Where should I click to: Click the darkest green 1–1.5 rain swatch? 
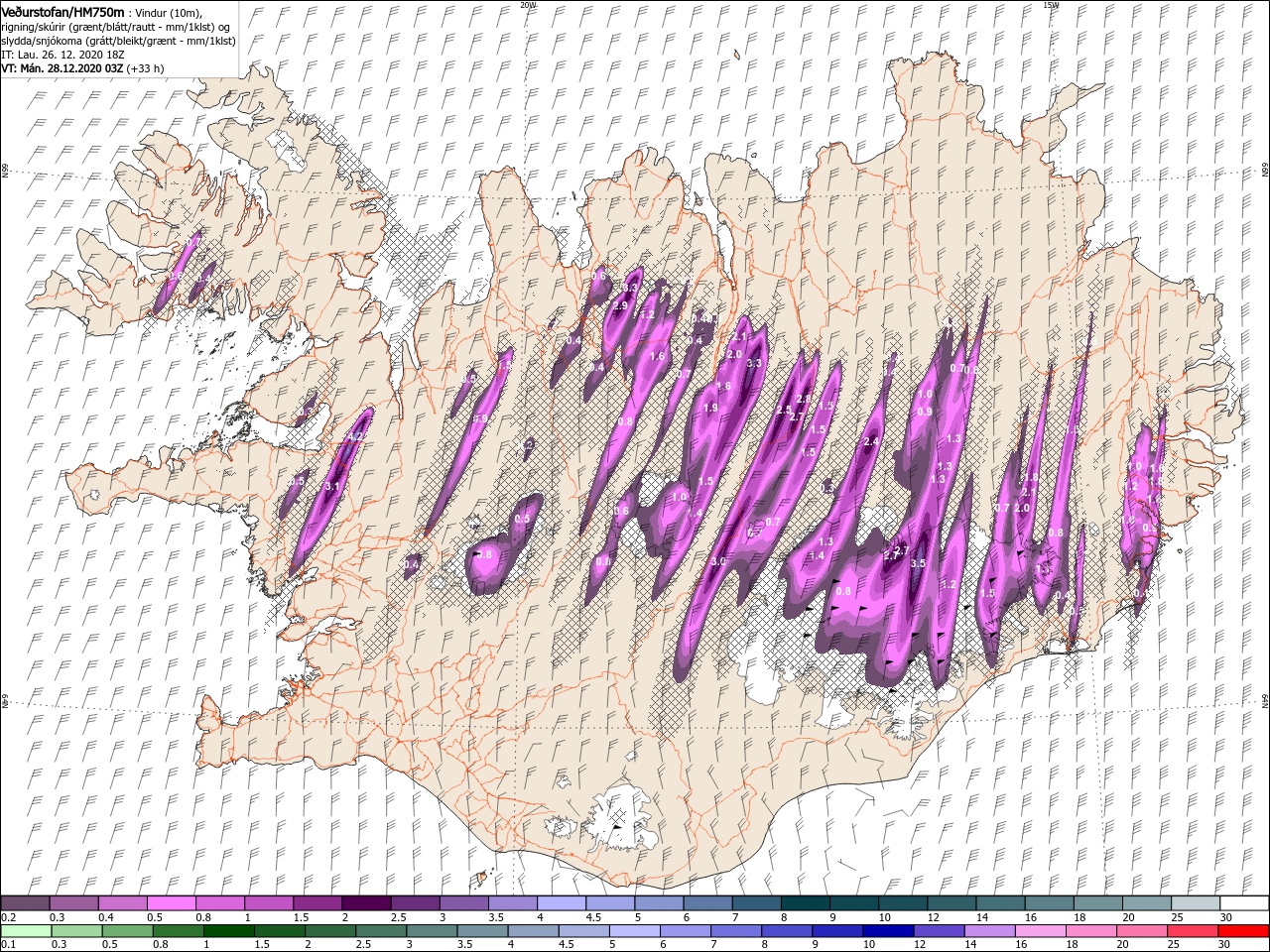pos(227,931)
